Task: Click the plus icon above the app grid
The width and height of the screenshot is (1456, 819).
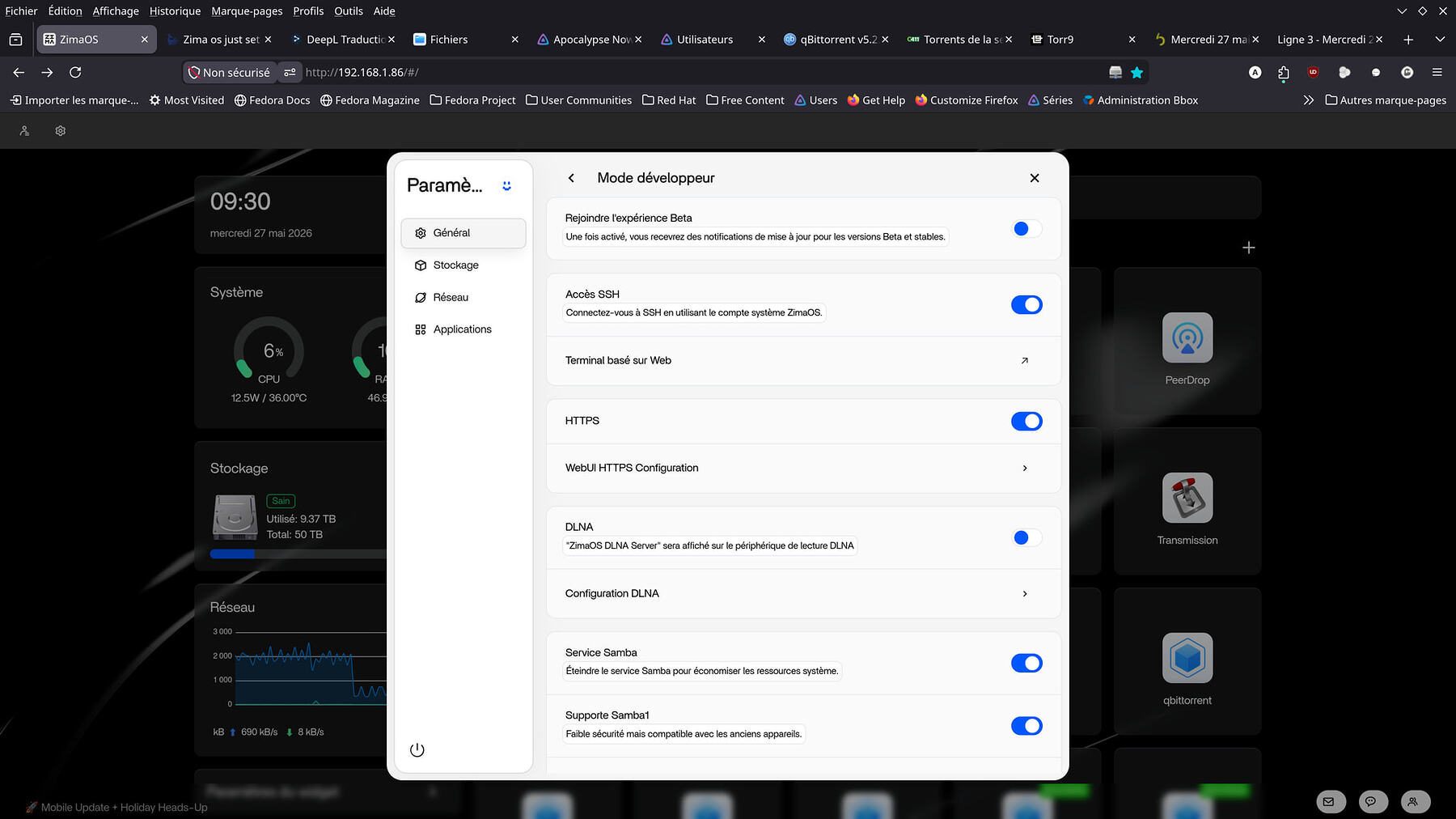Action: 1248,248
